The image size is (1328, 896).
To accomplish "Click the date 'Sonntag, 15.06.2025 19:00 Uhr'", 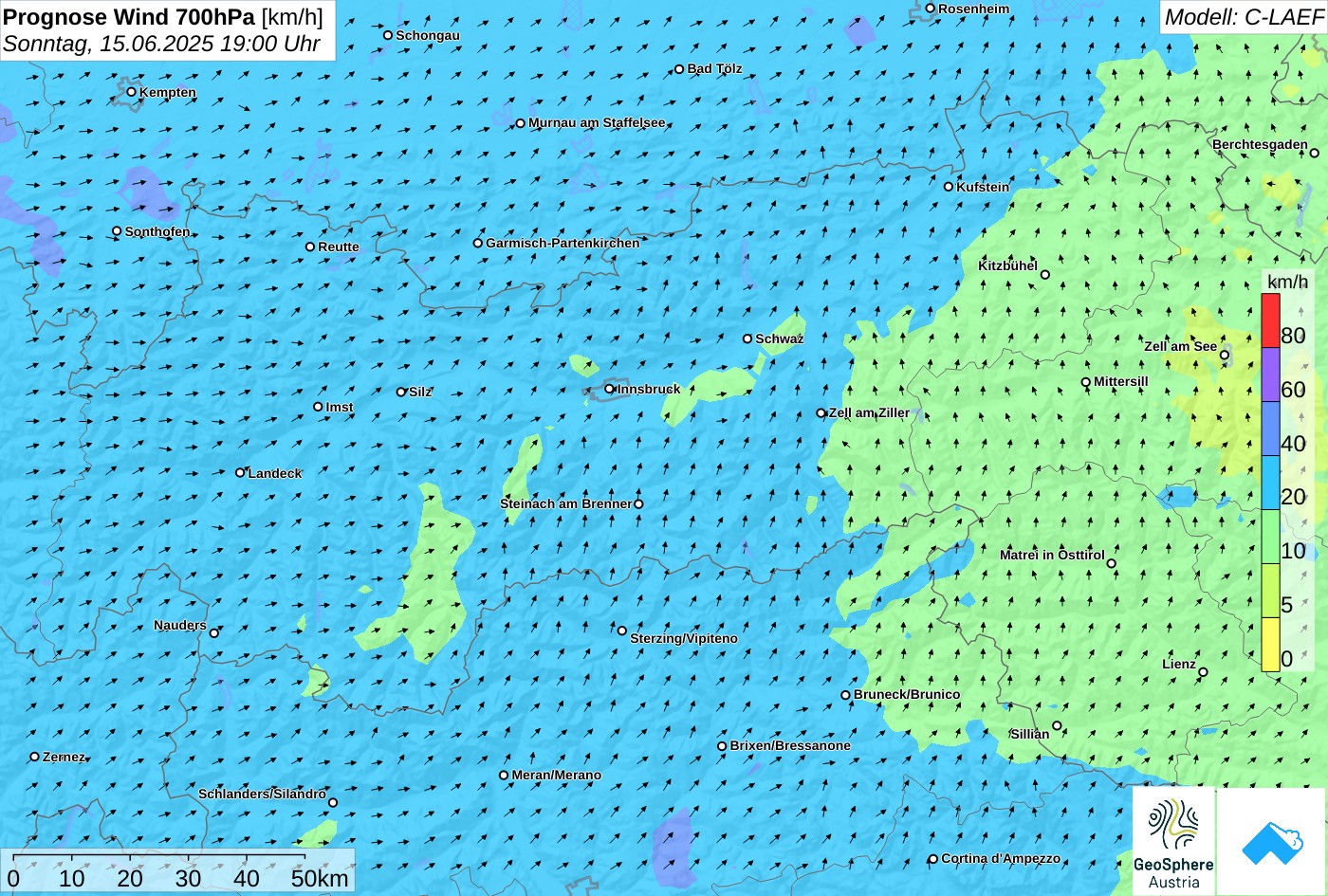I will tap(162, 44).
